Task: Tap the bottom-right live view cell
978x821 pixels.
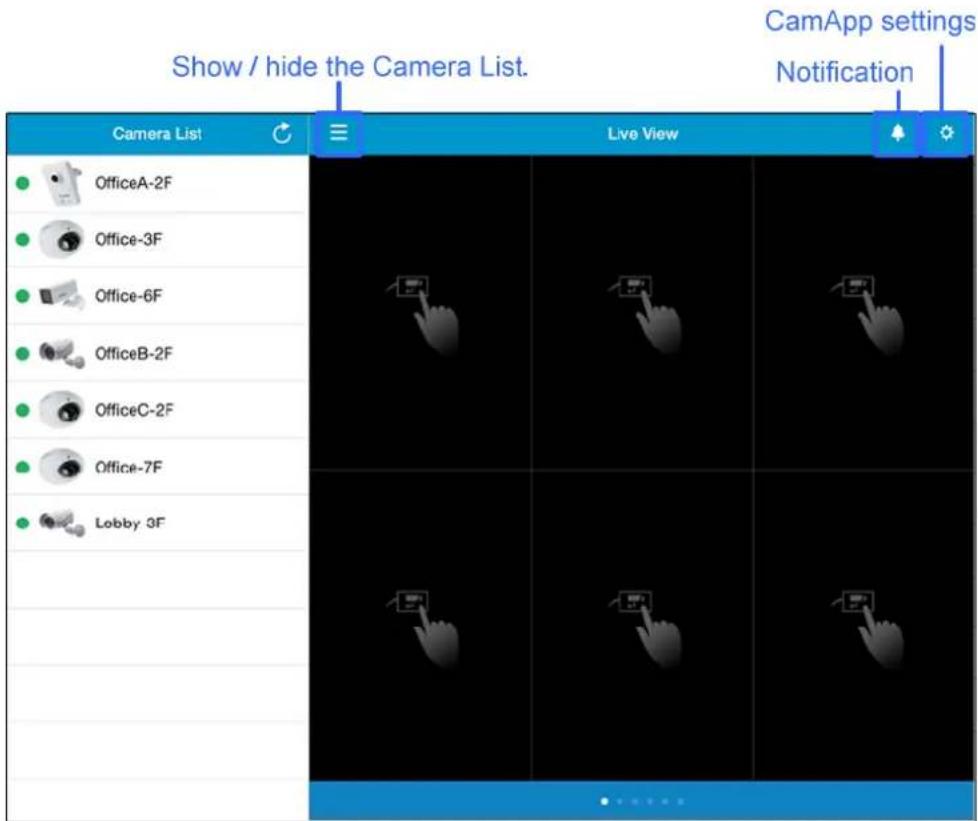Action: pyautogui.click(x=864, y=625)
